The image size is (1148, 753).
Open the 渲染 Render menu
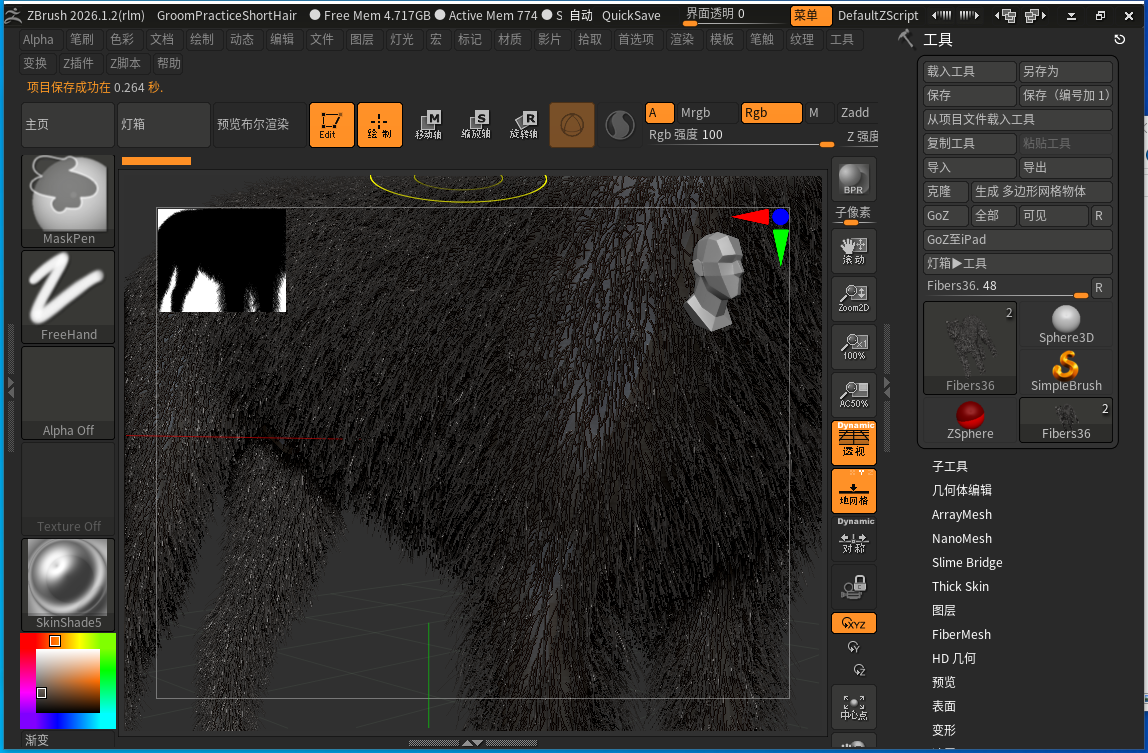point(683,40)
